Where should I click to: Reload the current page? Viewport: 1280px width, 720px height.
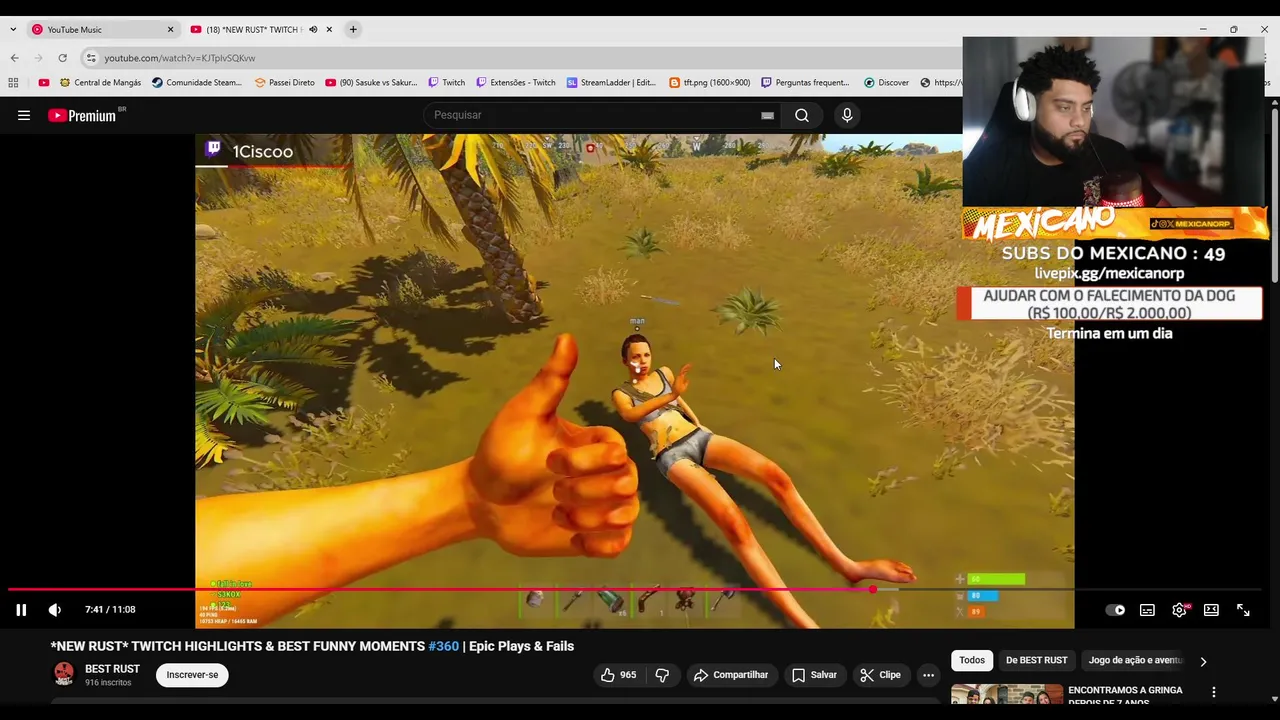pyautogui.click(x=62, y=58)
